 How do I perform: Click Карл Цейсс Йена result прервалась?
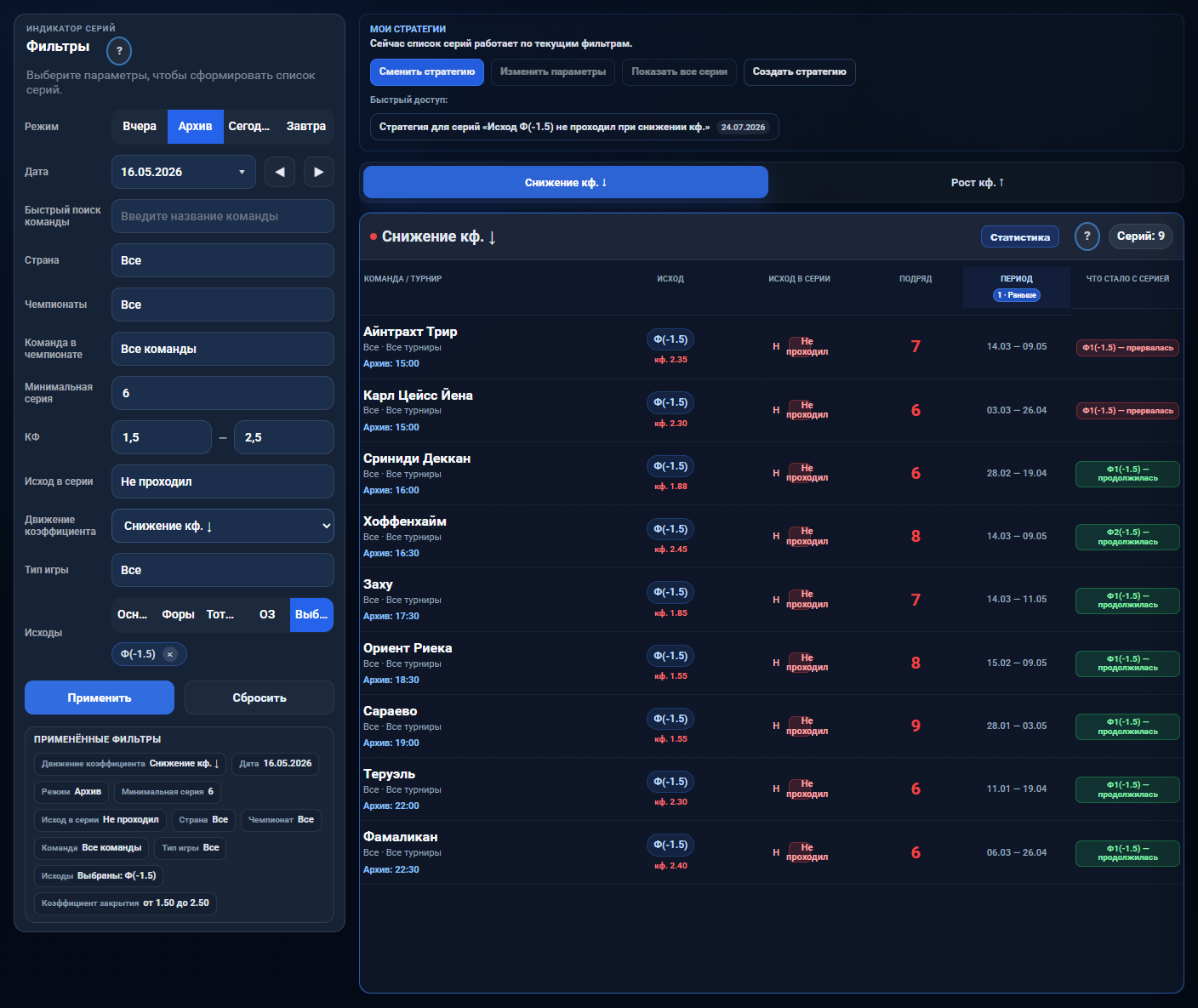(x=1127, y=411)
